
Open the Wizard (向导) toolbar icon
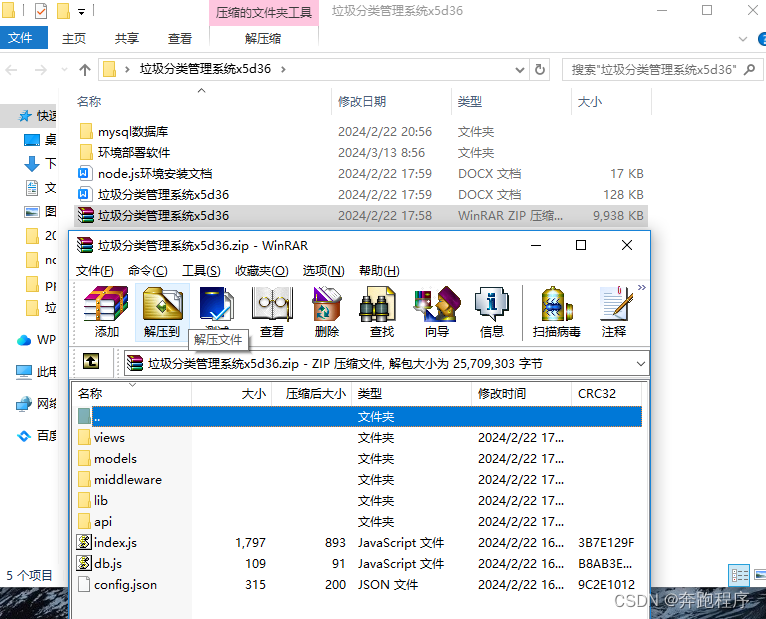[x=437, y=312]
